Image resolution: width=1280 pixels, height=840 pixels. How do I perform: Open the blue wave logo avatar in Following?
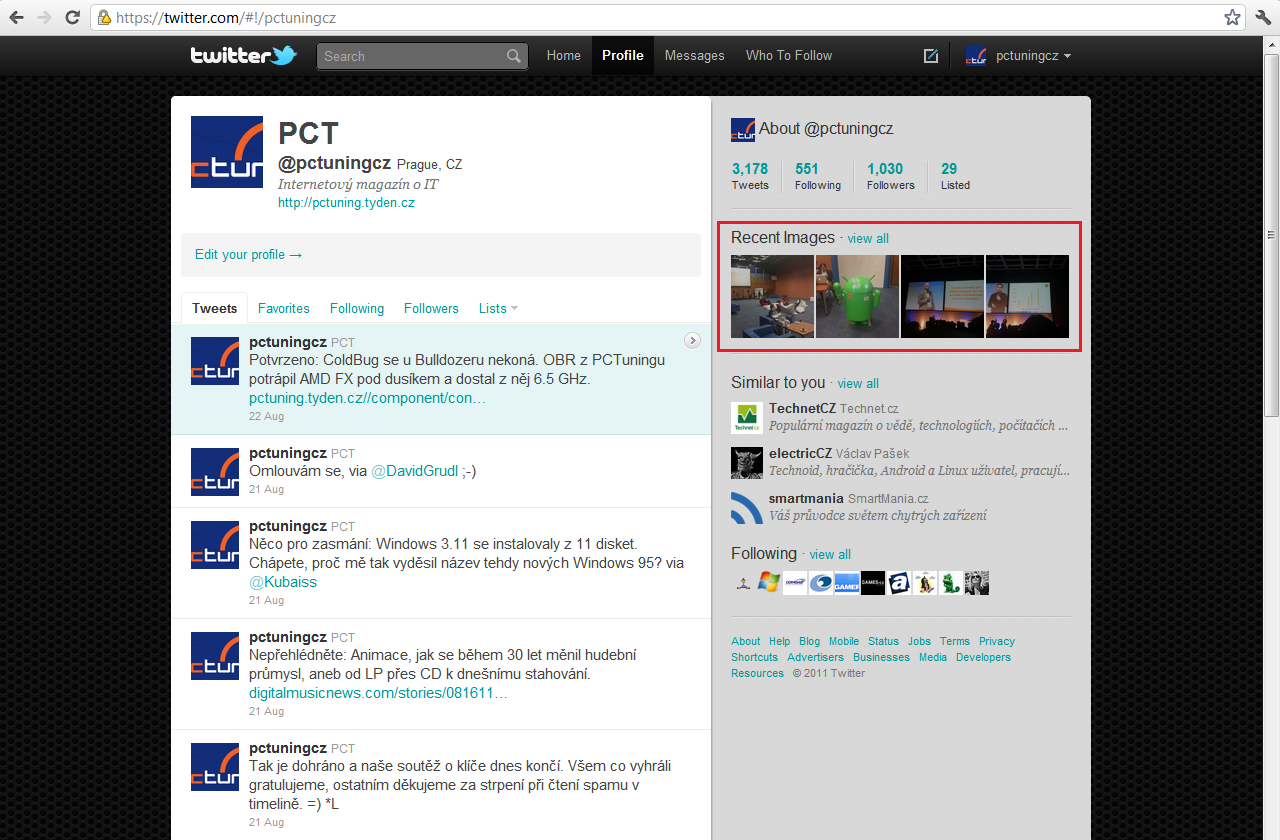click(821, 583)
